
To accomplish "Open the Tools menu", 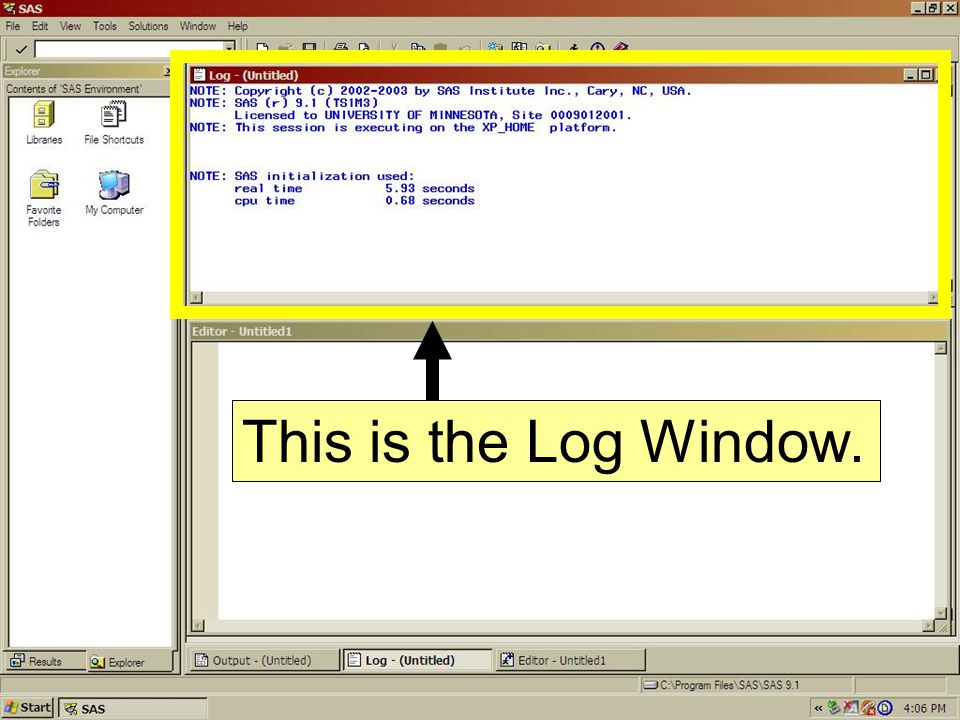I will [105, 26].
